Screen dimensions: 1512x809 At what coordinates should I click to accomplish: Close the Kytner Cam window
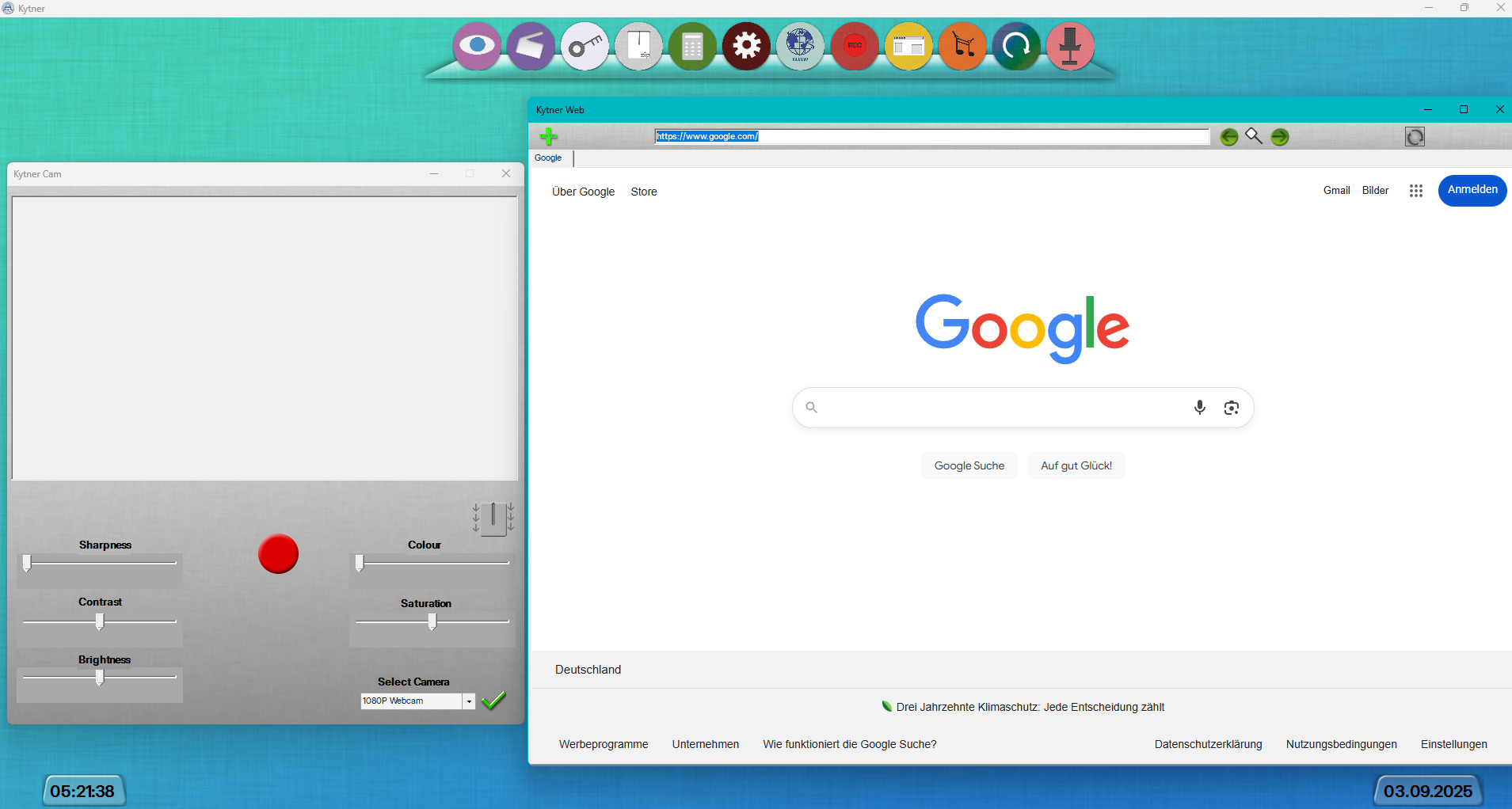(506, 173)
